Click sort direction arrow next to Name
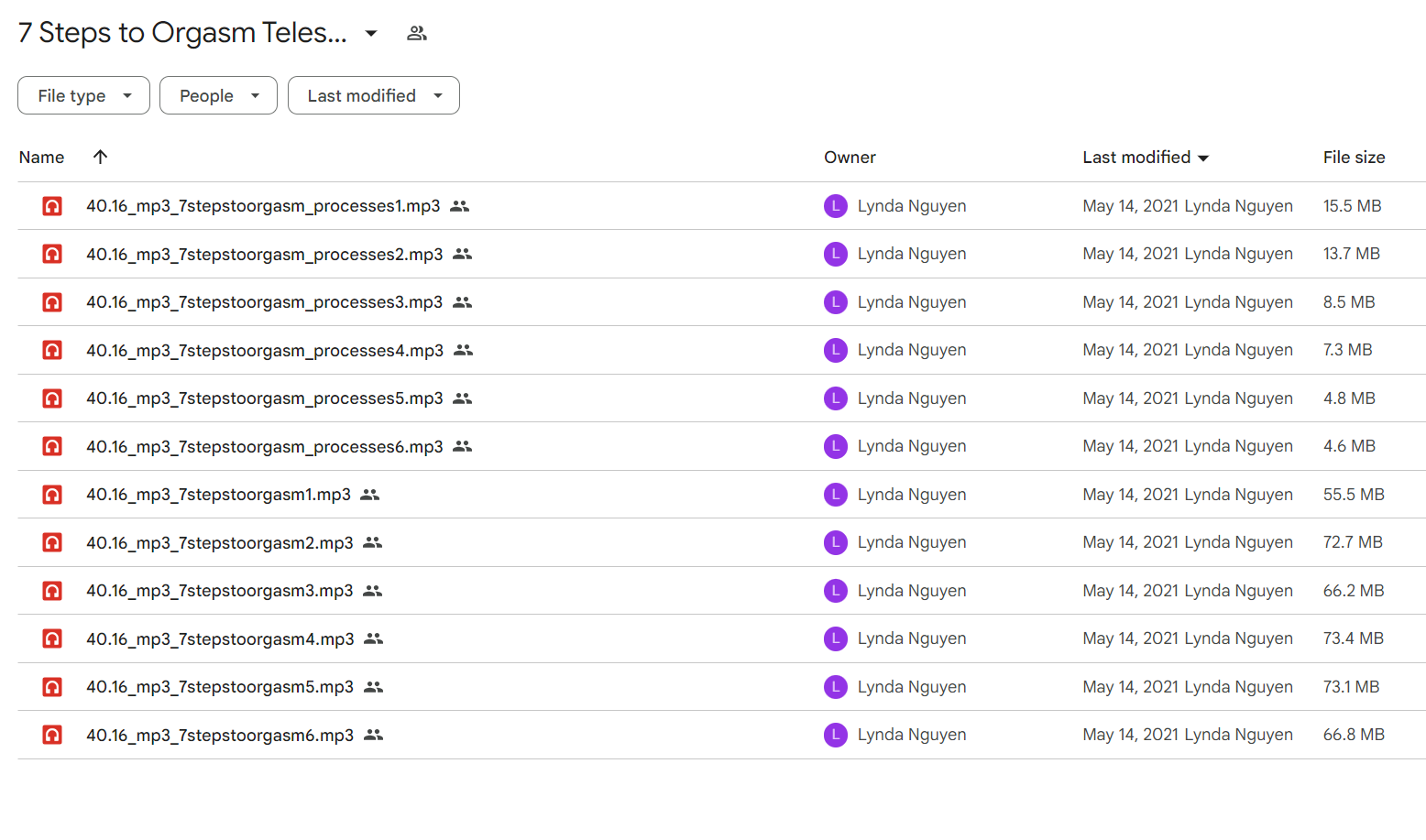The width and height of the screenshot is (1426, 840). pyautogui.click(x=101, y=157)
